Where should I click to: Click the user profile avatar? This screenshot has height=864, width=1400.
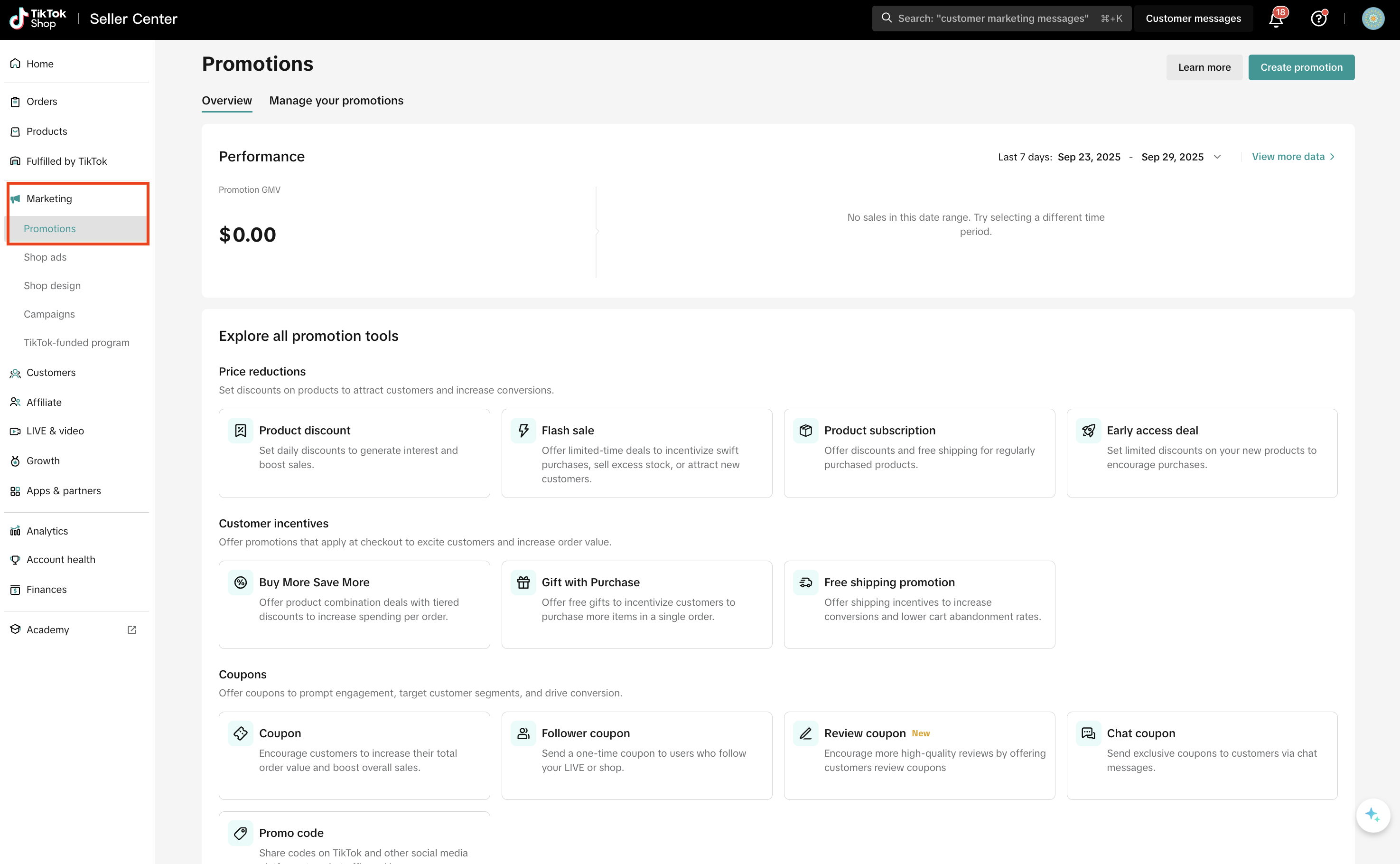coord(1372,19)
